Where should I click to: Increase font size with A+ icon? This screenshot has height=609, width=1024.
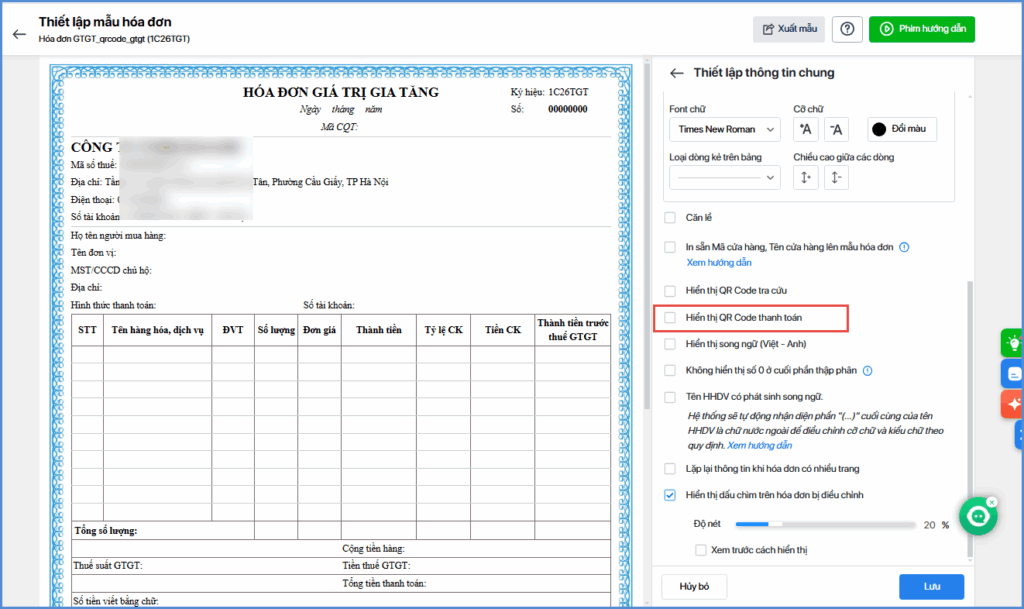[806, 129]
